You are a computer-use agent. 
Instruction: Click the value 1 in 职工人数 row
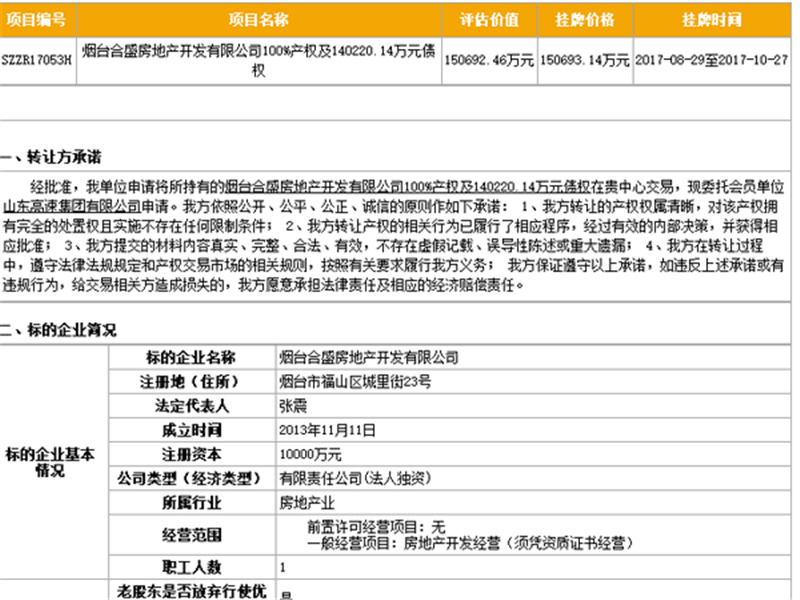283,567
